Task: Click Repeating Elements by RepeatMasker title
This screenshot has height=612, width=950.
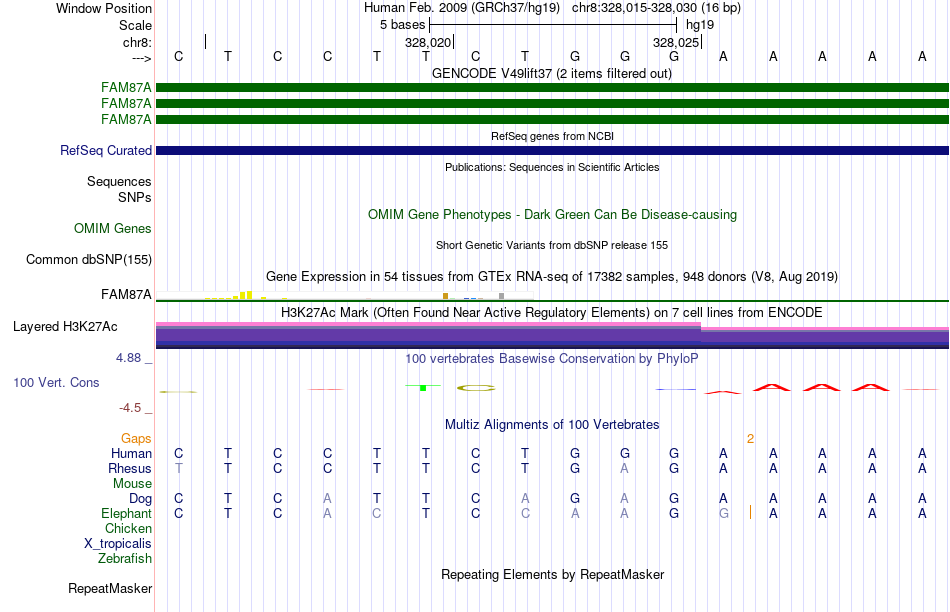Action: click(x=553, y=574)
